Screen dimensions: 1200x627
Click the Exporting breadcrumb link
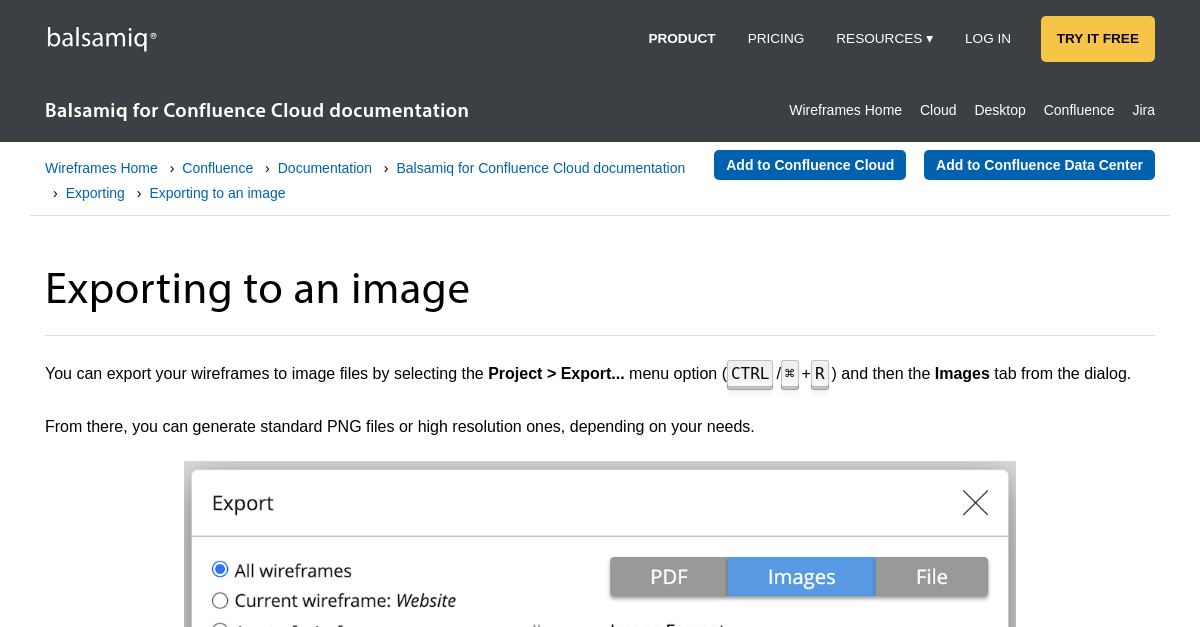95,193
